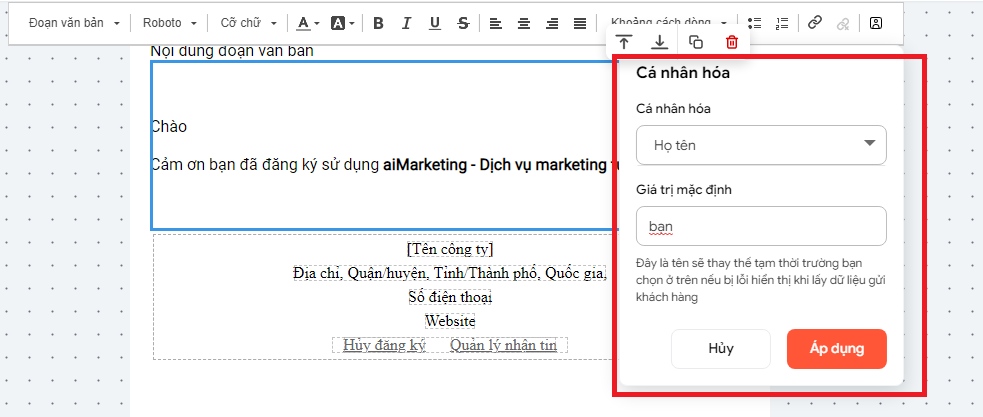Insert a bulleted list
Screen dimensions: 983x417
click(x=754, y=23)
